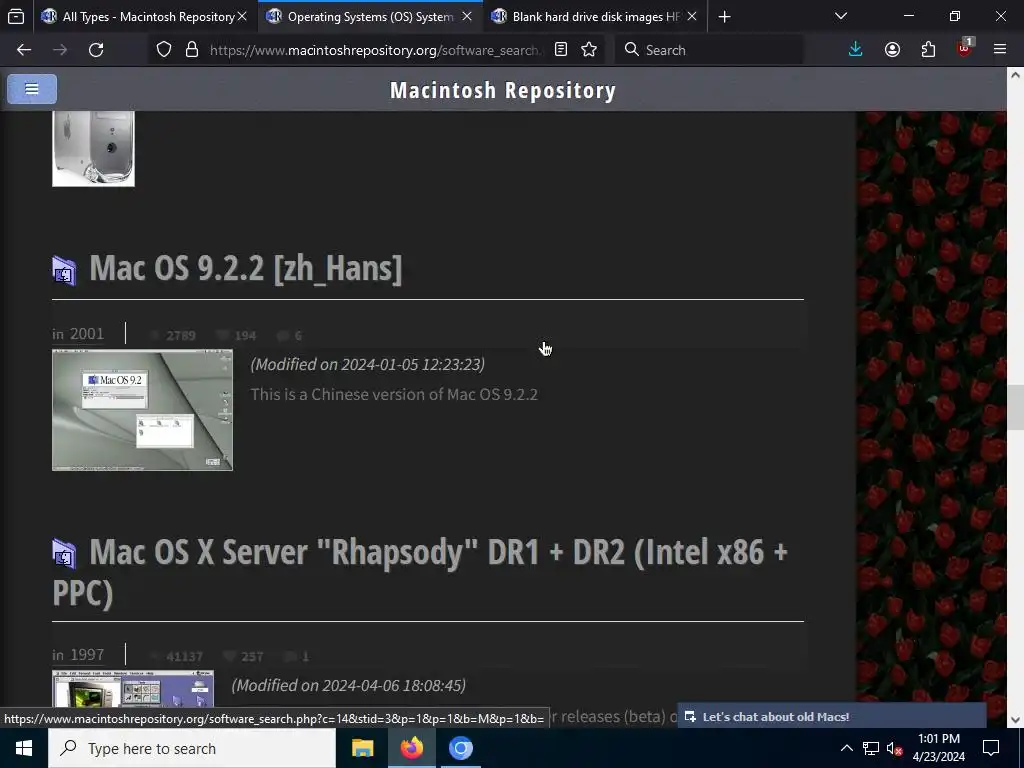This screenshot has height=768, width=1024.
Task: Open the Power Mac G4 thumbnail image
Action: [x=93, y=149]
